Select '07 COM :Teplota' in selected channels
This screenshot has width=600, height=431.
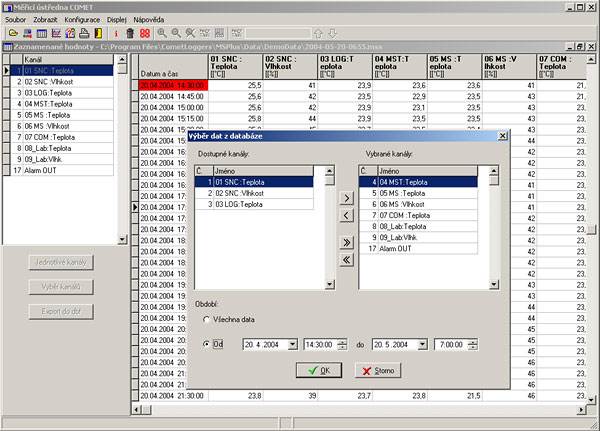coord(406,215)
